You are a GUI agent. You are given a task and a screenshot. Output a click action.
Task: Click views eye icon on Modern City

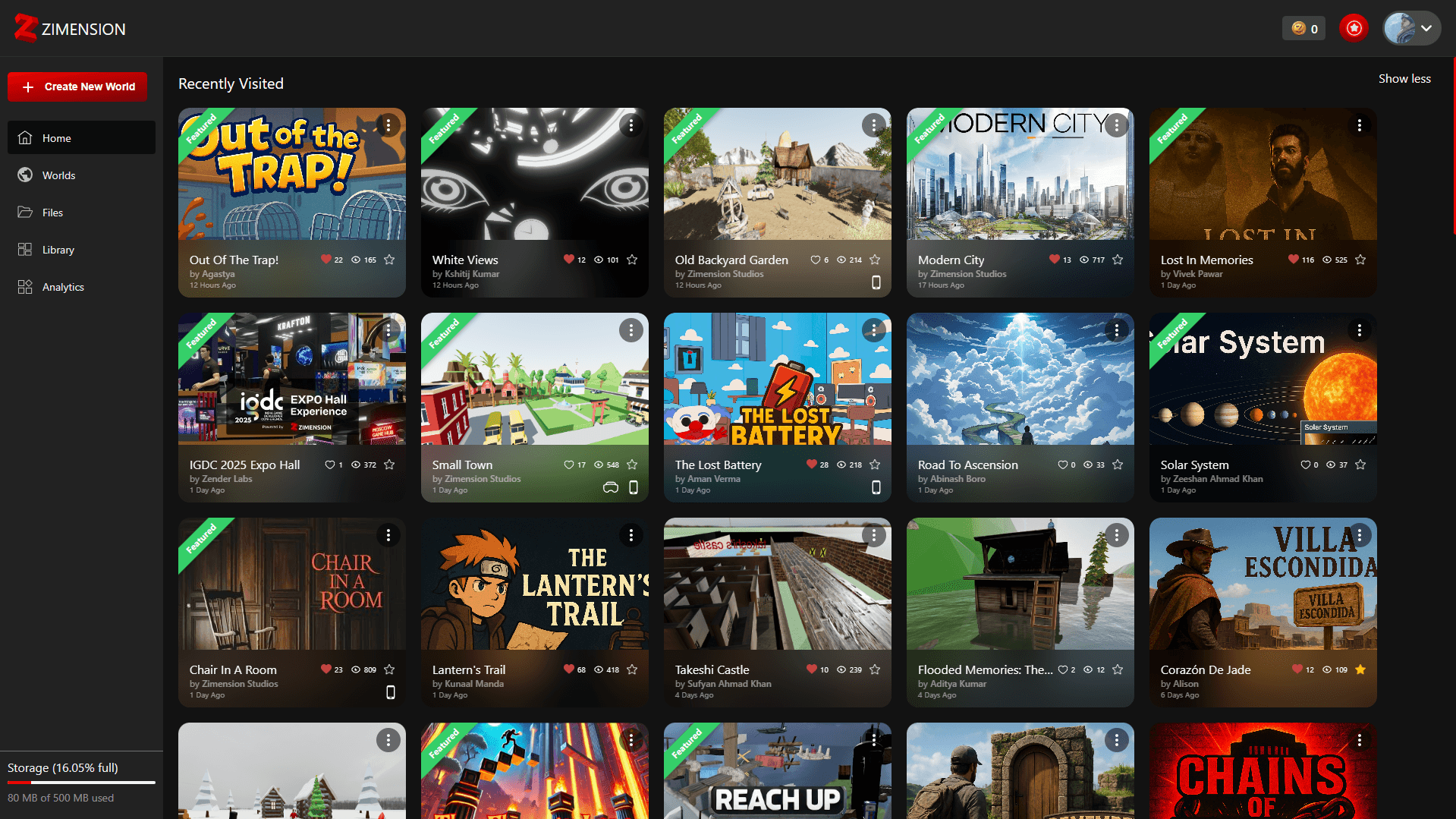1084,260
